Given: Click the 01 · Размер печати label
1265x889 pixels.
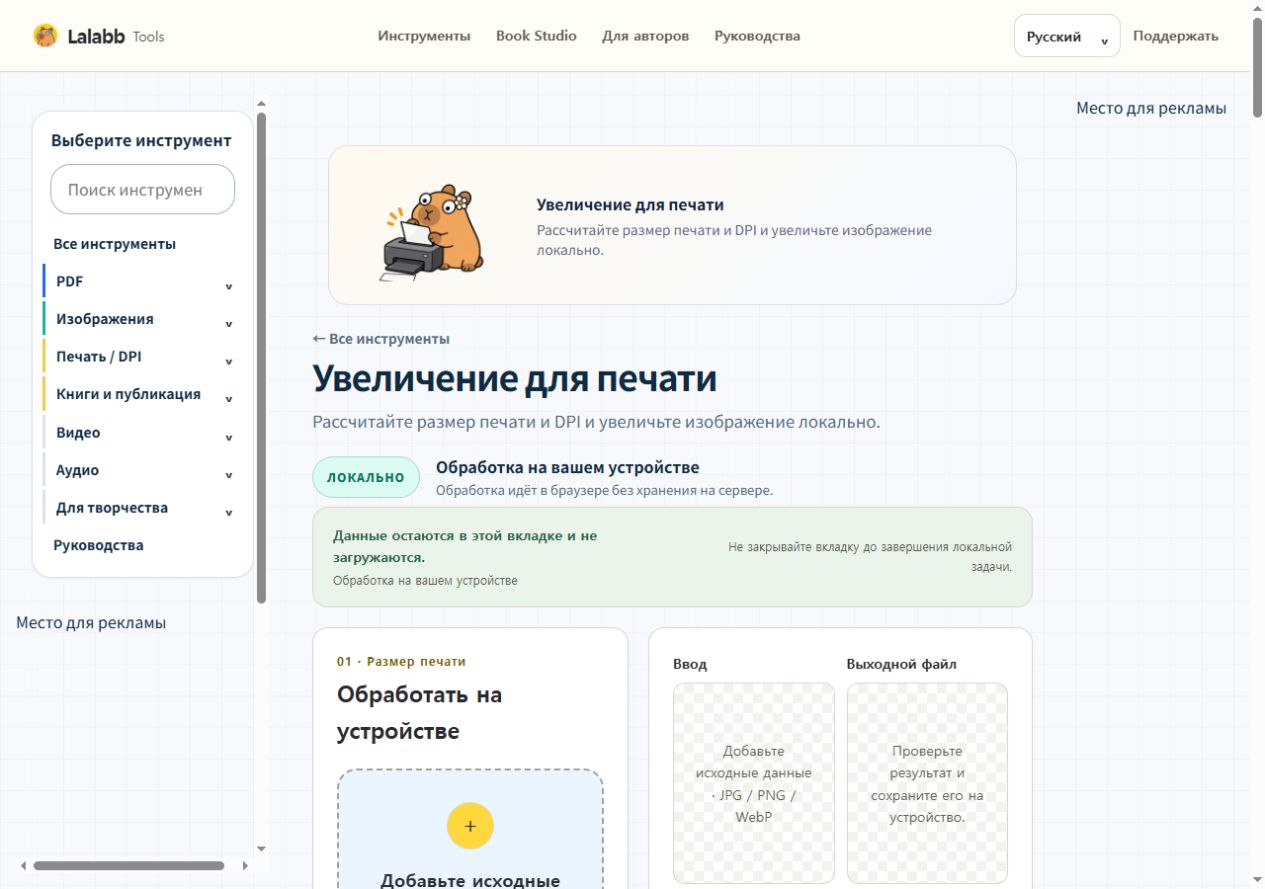Looking at the screenshot, I should pos(401,661).
